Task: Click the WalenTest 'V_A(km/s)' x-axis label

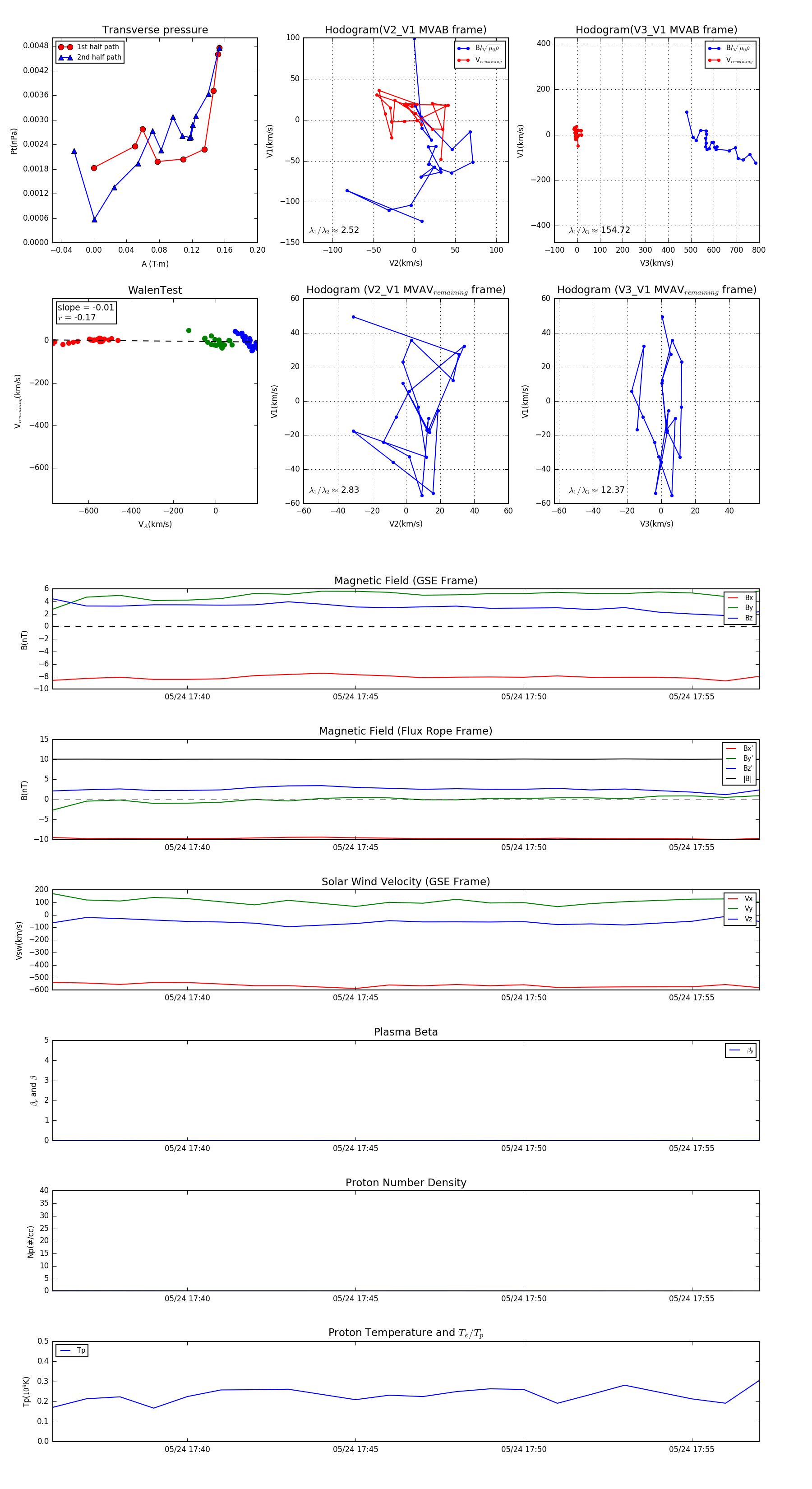Action: click(155, 524)
